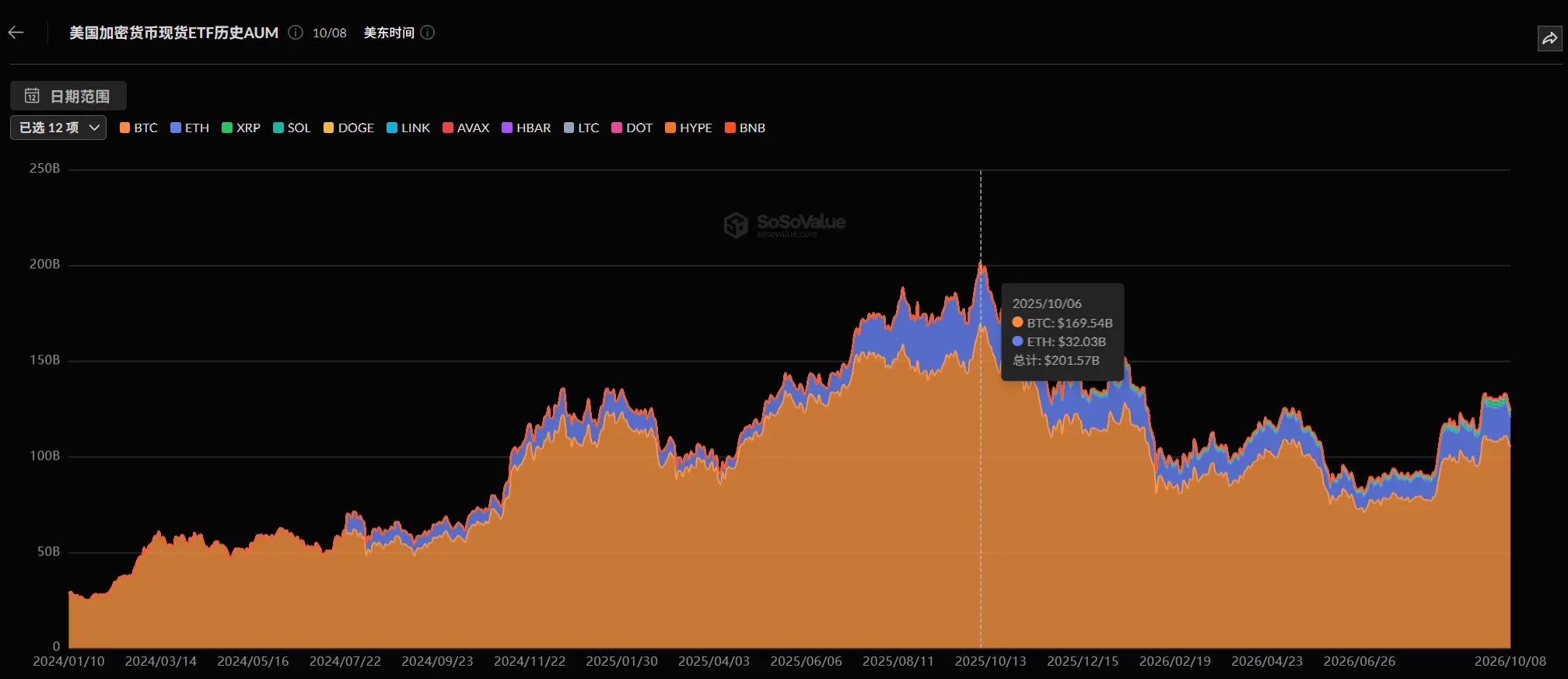Toggle BNB series in legend
Viewport: 1568px width, 679px height.
tap(745, 128)
